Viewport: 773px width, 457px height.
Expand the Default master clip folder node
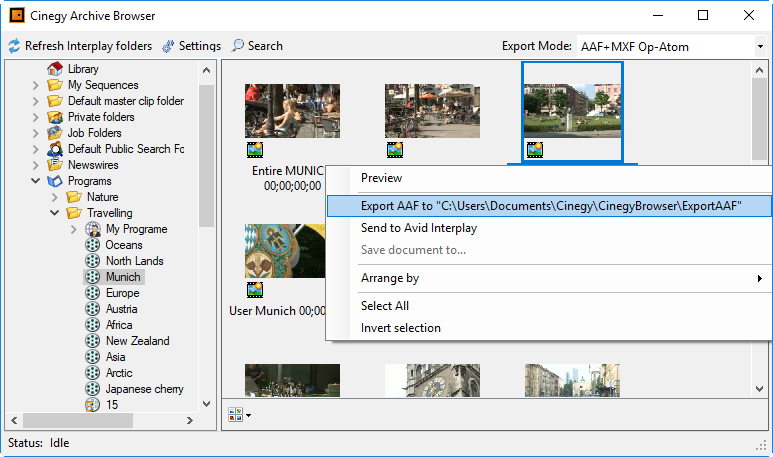point(35,101)
